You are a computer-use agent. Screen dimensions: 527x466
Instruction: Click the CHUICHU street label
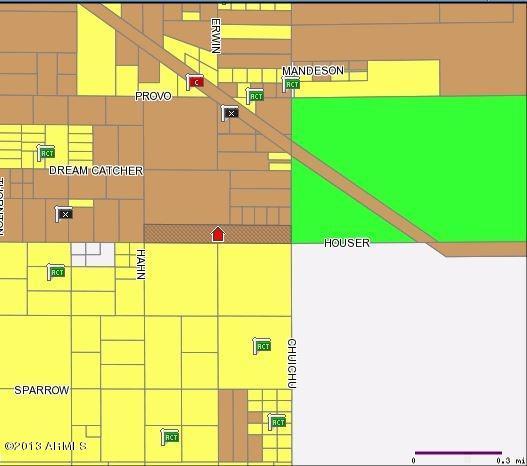pyautogui.click(x=291, y=364)
